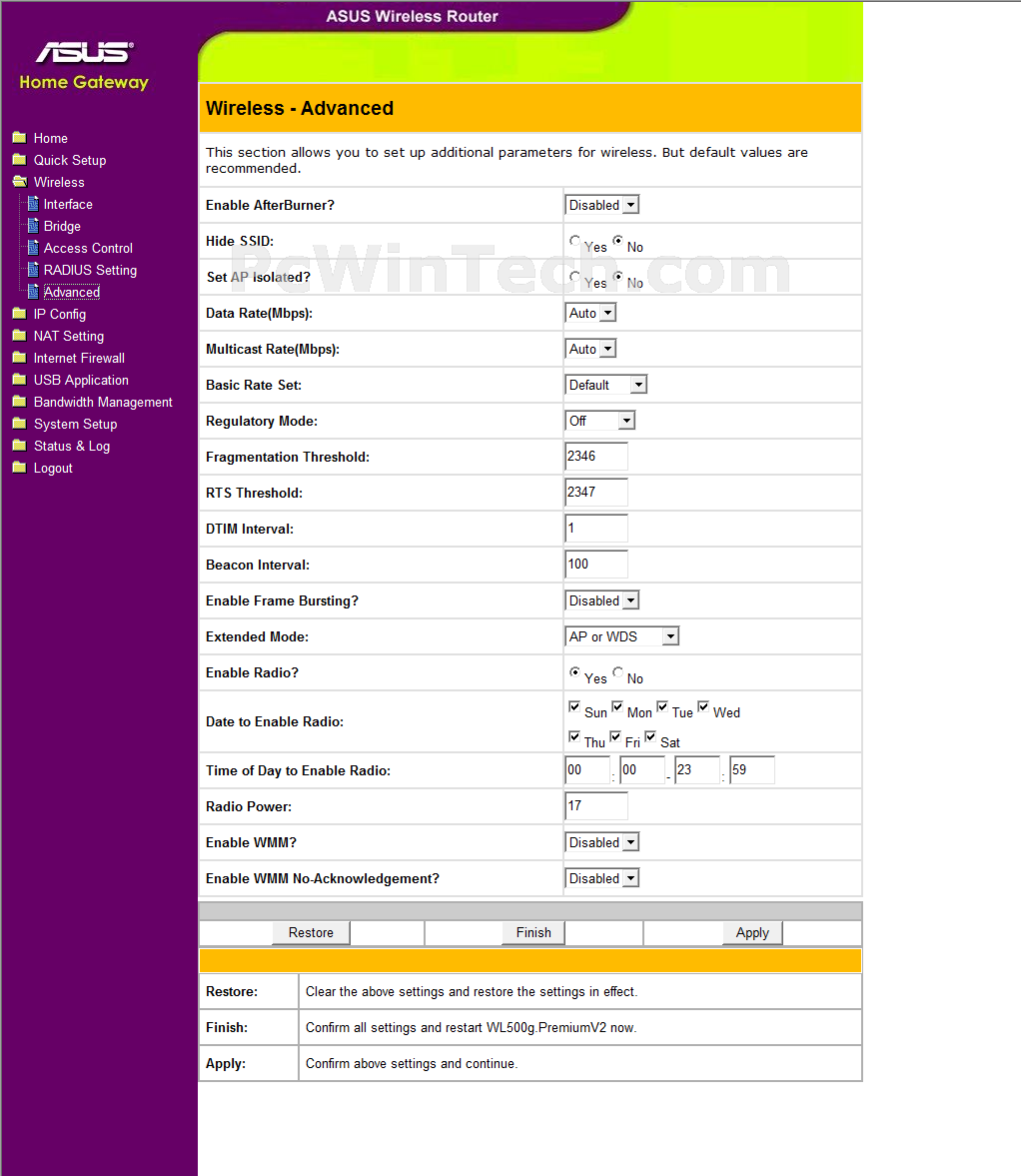Open IP Config in the sidebar
This screenshot has width=1021, height=1176.
pos(60,315)
